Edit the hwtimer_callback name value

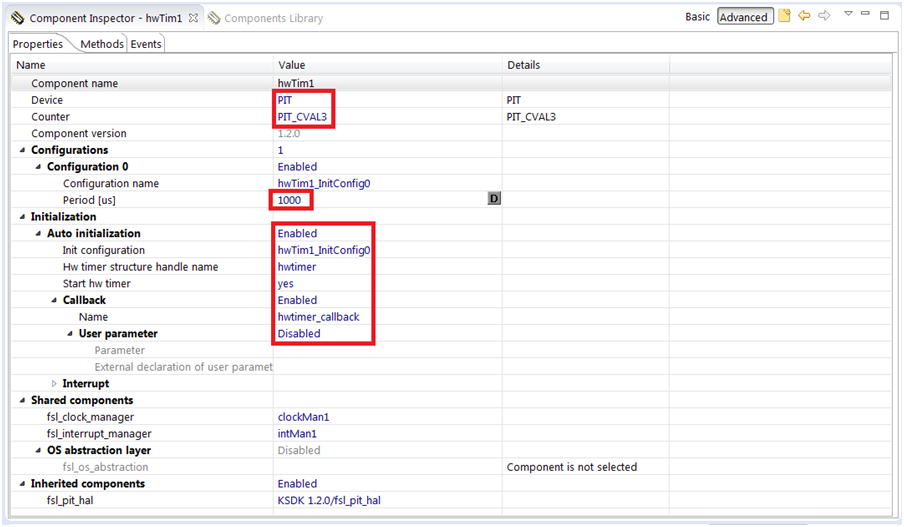[318, 317]
